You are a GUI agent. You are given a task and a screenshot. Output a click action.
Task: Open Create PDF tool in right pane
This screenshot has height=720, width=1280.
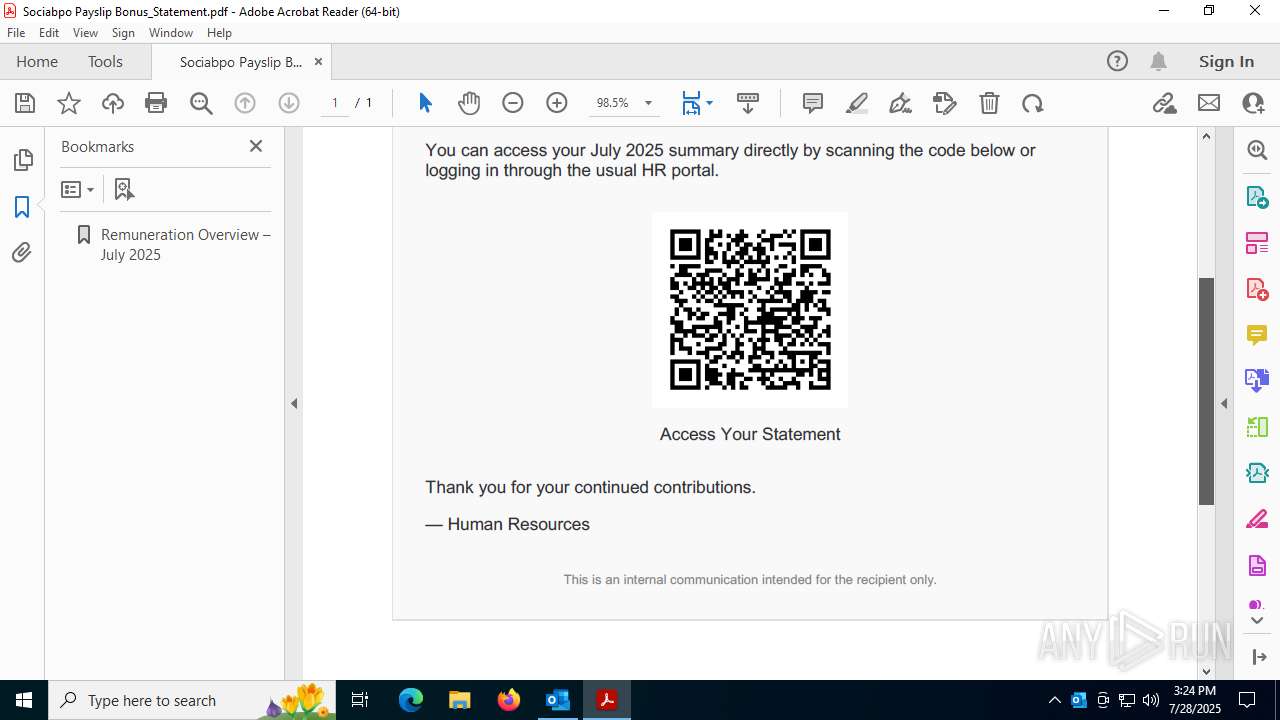pyautogui.click(x=1257, y=289)
